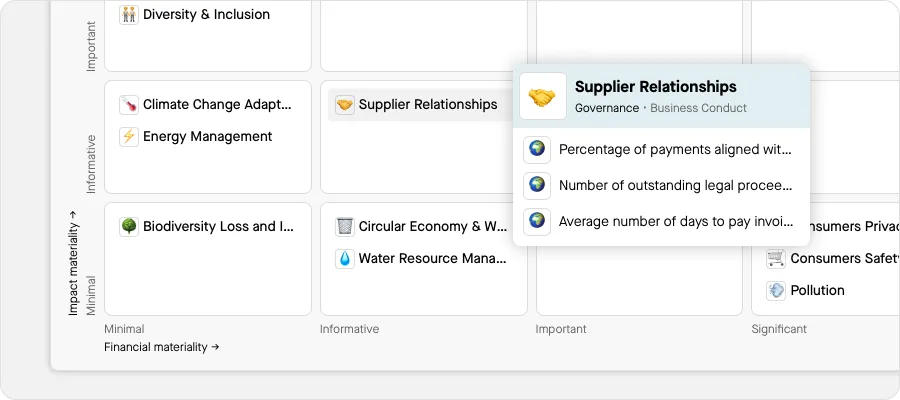Image resolution: width=900 pixels, height=400 pixels.
Task: Click the Diversity & Inclusion people icon
Action: click(129, 15)
